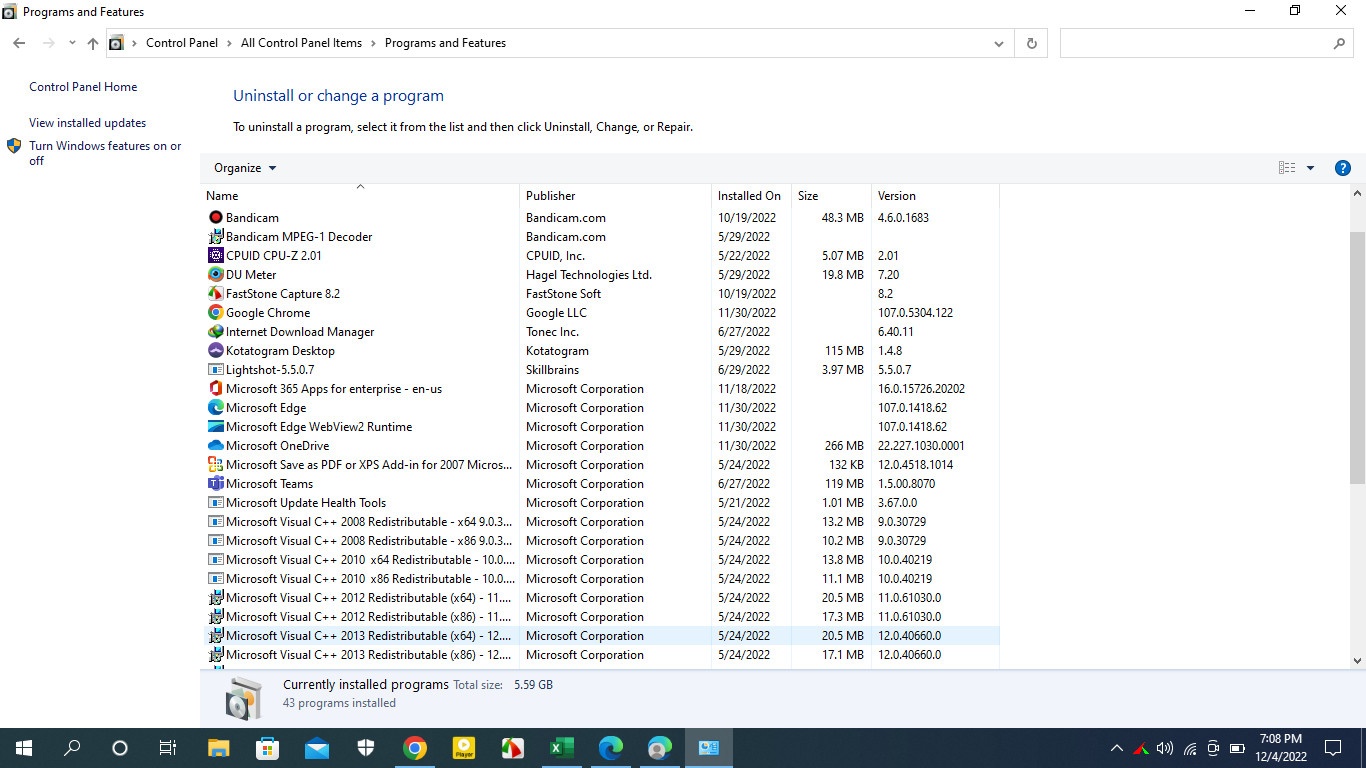The image size is (1366, 768).
Task: Click the shield icon beside Windows features
Action: [14, 146]
